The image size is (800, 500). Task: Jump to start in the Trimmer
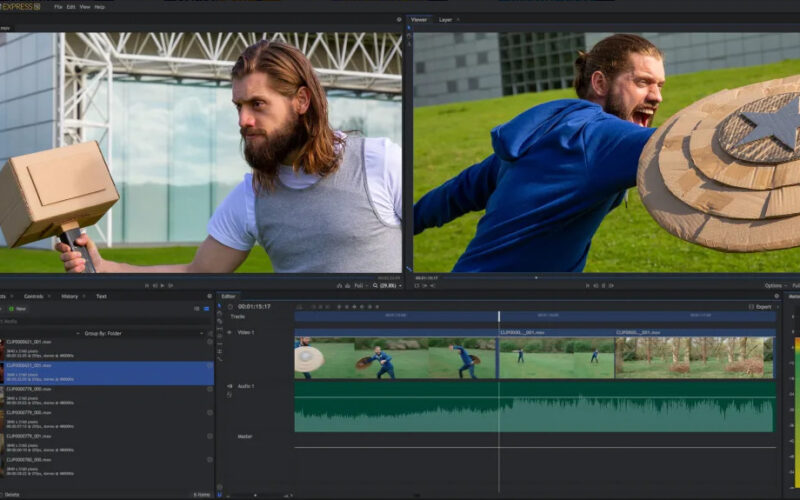[x=147, y=286]
